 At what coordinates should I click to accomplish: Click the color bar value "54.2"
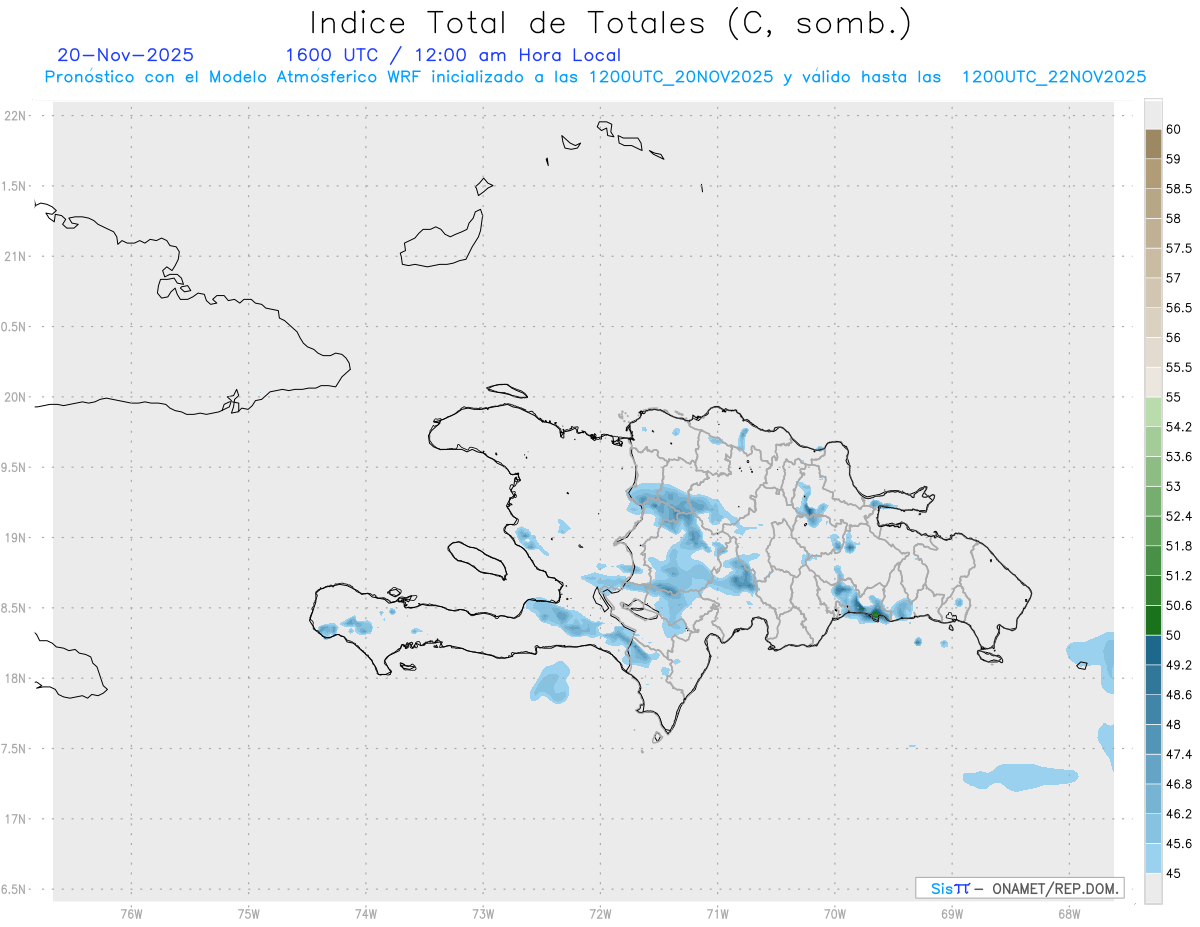(1179, 427)
